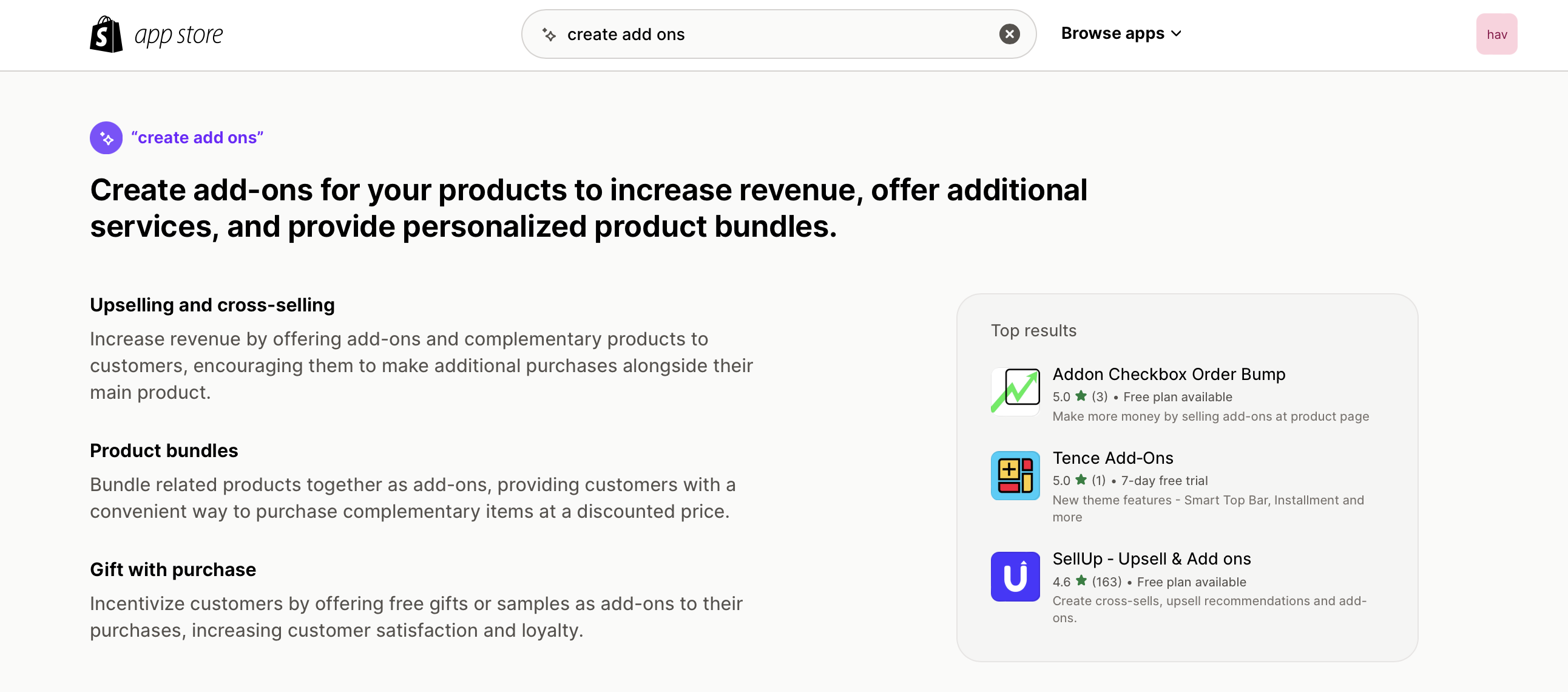Open the Tence Add-Ons title link
This screenshot has width=1568, height=692.
(x=1113, y=458)
